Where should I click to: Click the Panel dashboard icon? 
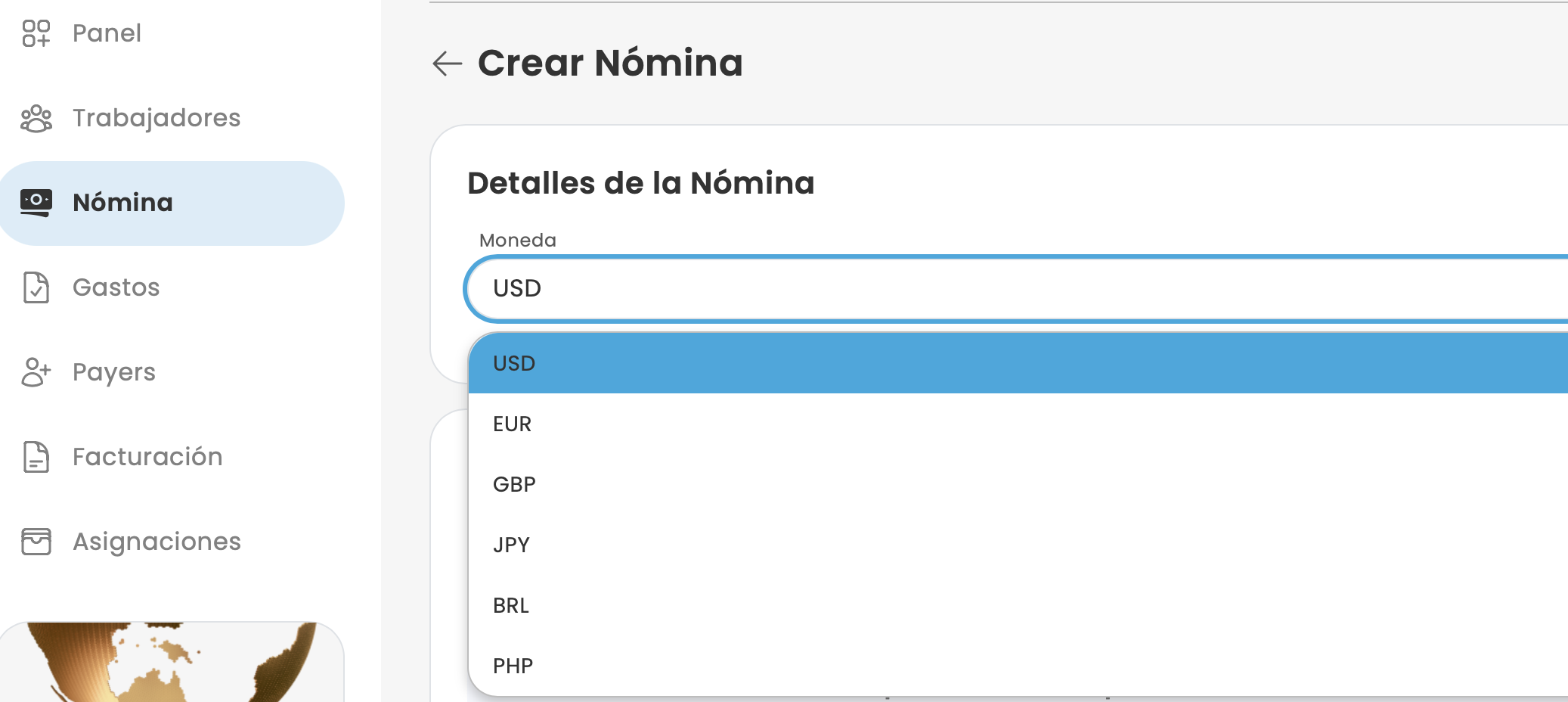[36, 33]
